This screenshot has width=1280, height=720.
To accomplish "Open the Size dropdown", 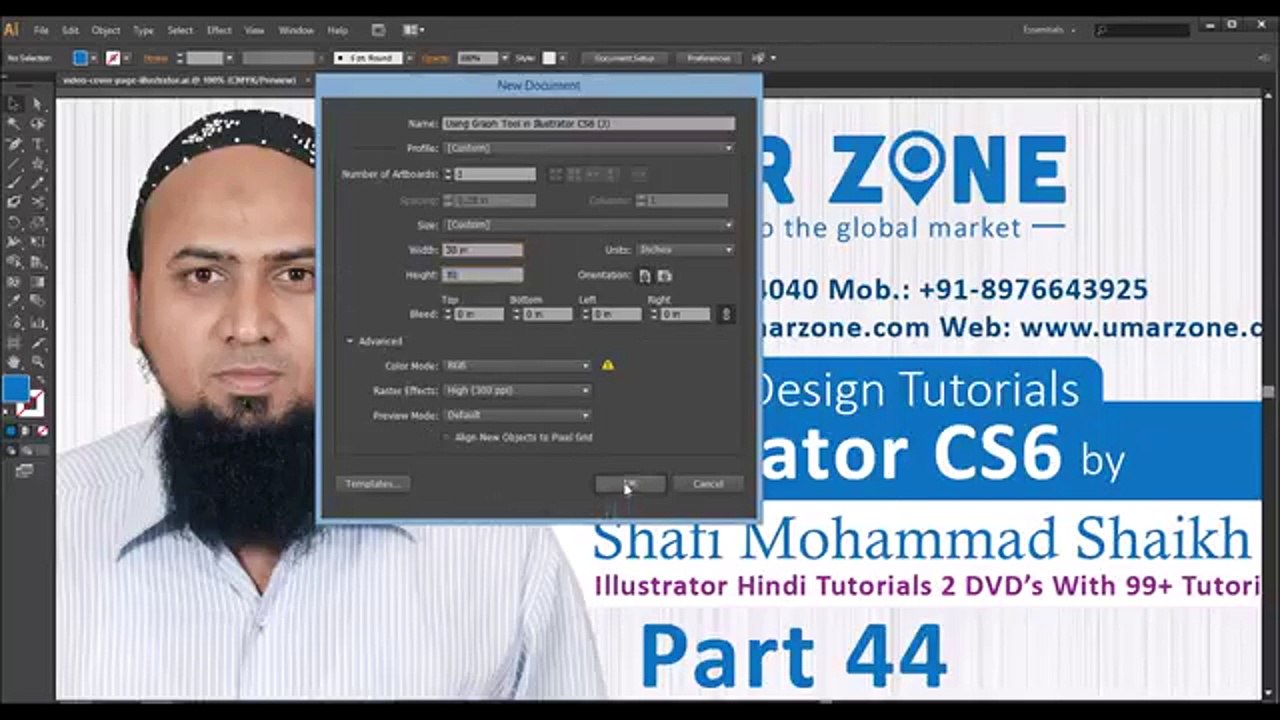I will 589,225.
